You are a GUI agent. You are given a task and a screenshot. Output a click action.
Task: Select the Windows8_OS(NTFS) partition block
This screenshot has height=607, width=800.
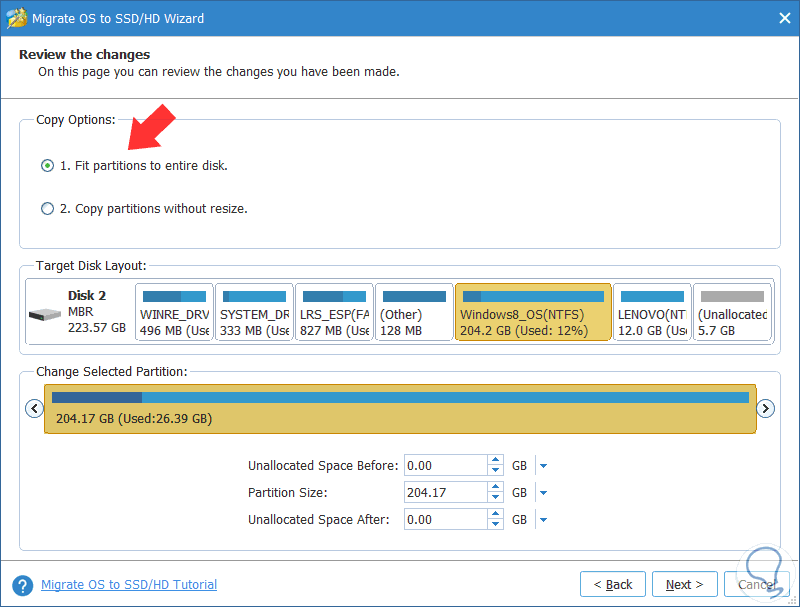click(533, 312)
